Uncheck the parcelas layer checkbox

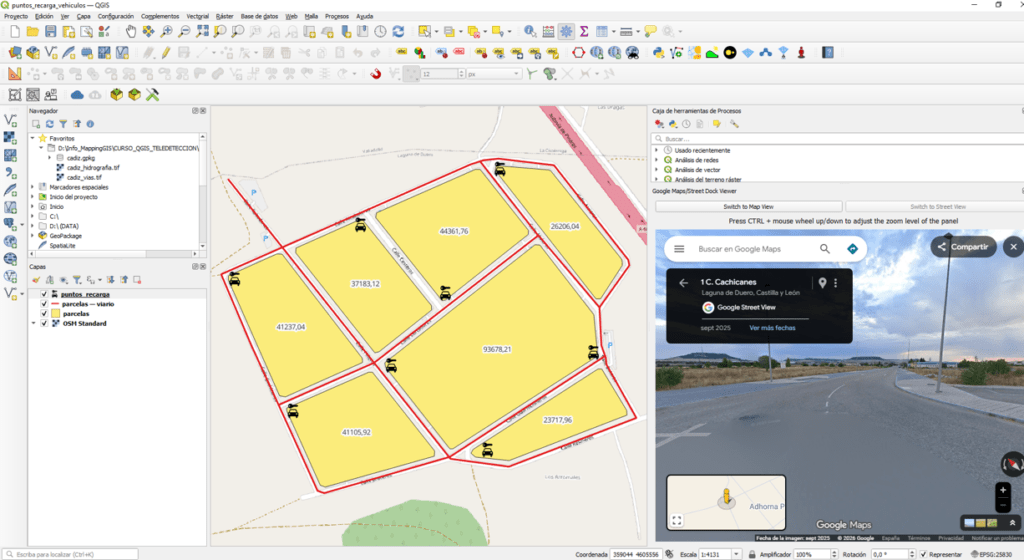point(44,314)
